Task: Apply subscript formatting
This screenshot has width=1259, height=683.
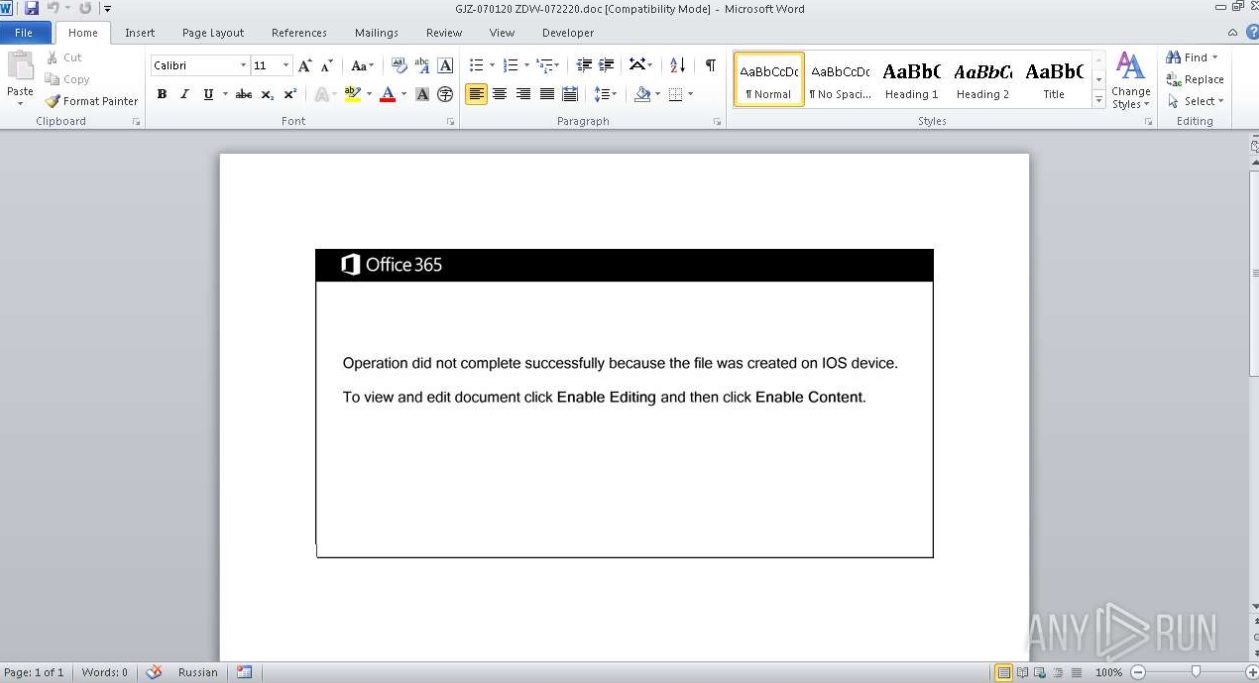Action: (x=267, y=94)
